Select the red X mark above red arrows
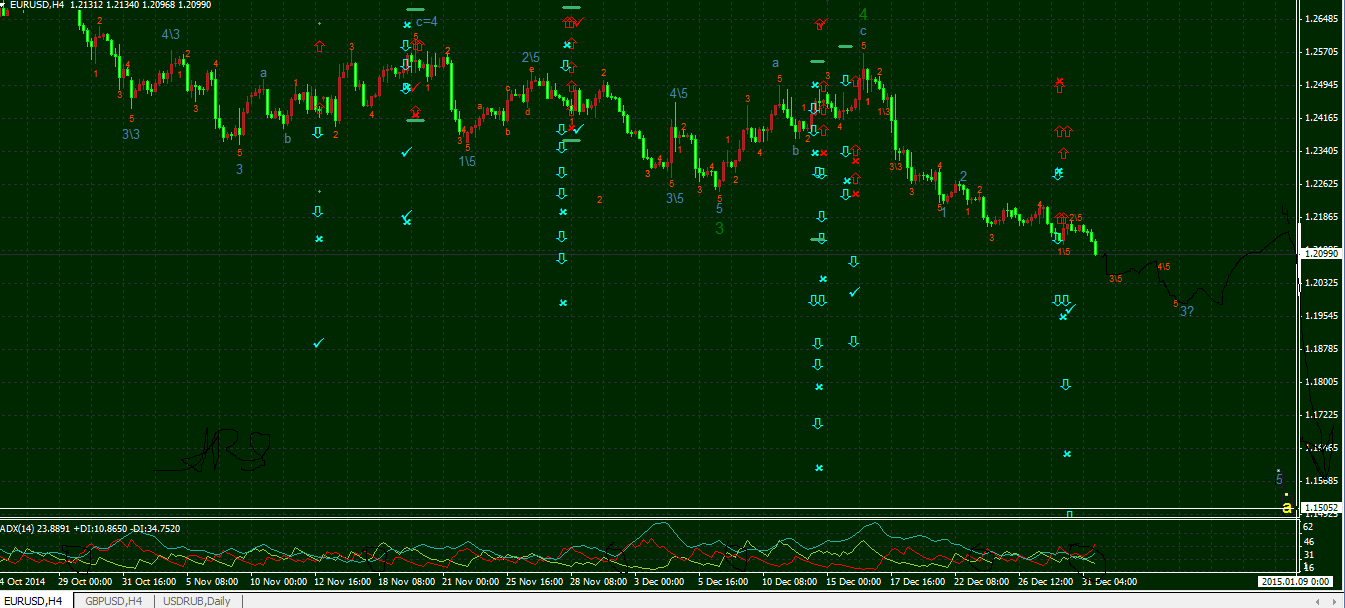The height and width of the screenshot is (608, 1345). pos(1060,83)
